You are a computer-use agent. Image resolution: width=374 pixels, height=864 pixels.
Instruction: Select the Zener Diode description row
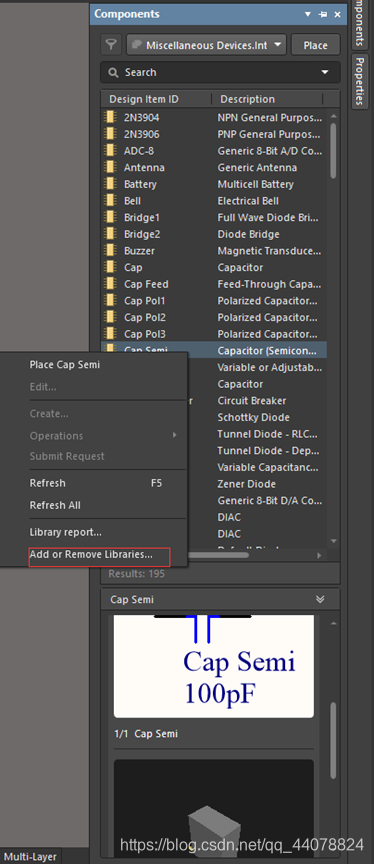(x=247, y=484)
